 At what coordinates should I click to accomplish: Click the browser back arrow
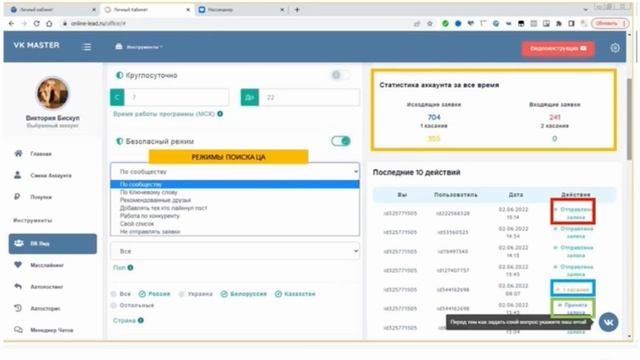coord(11,24)
